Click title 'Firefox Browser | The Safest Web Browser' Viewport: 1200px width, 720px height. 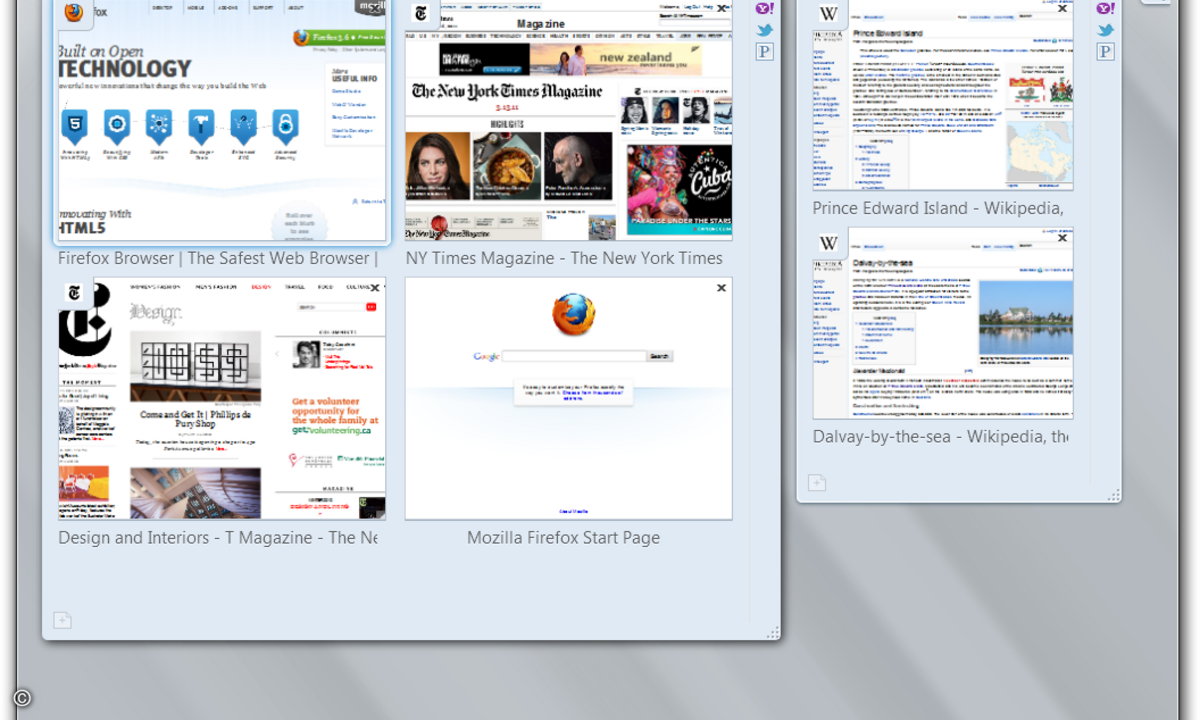pyautogui.click(x=218, y=258)
